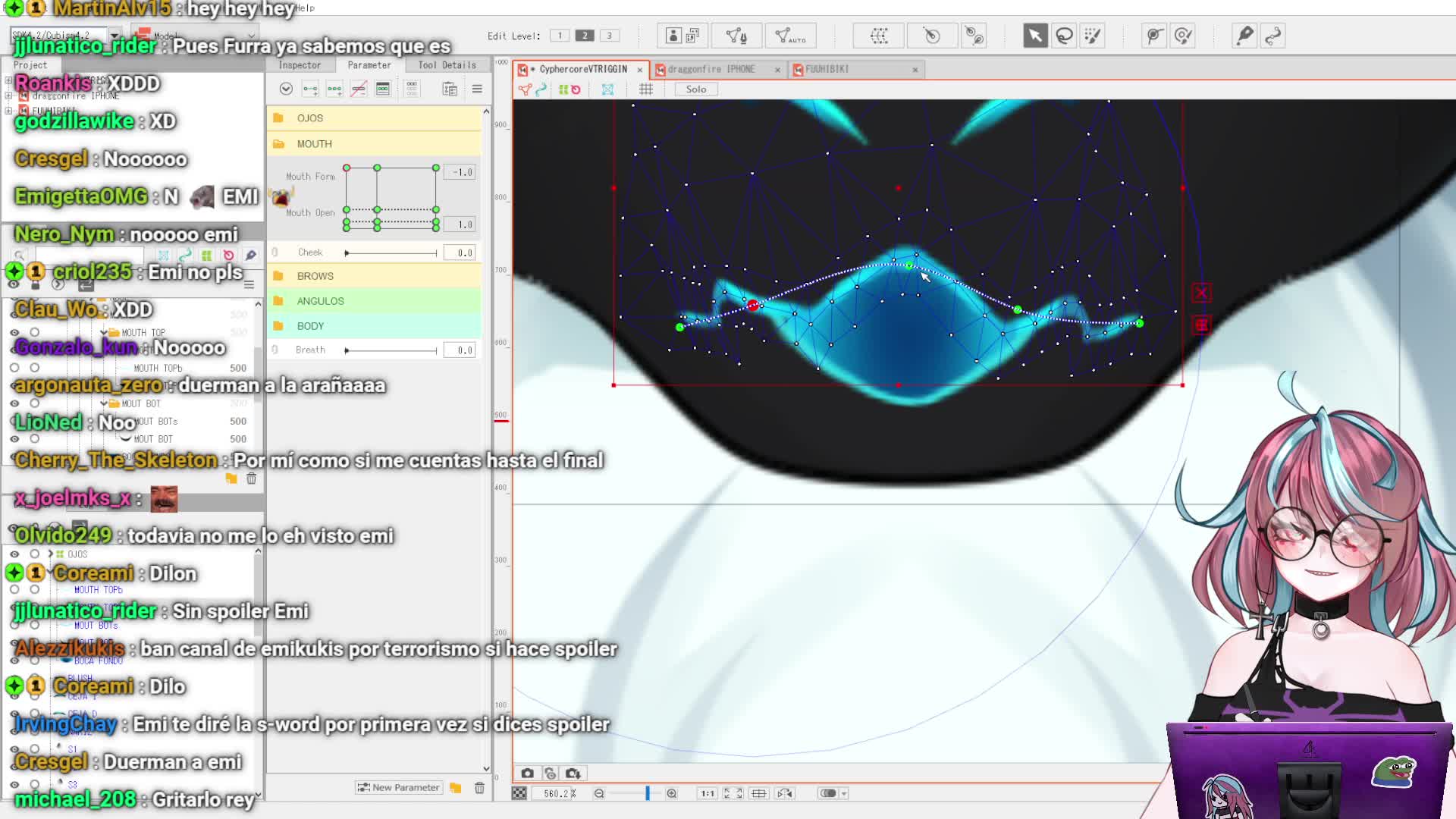Expand the BODY parameter group

[x=278, y=326]
